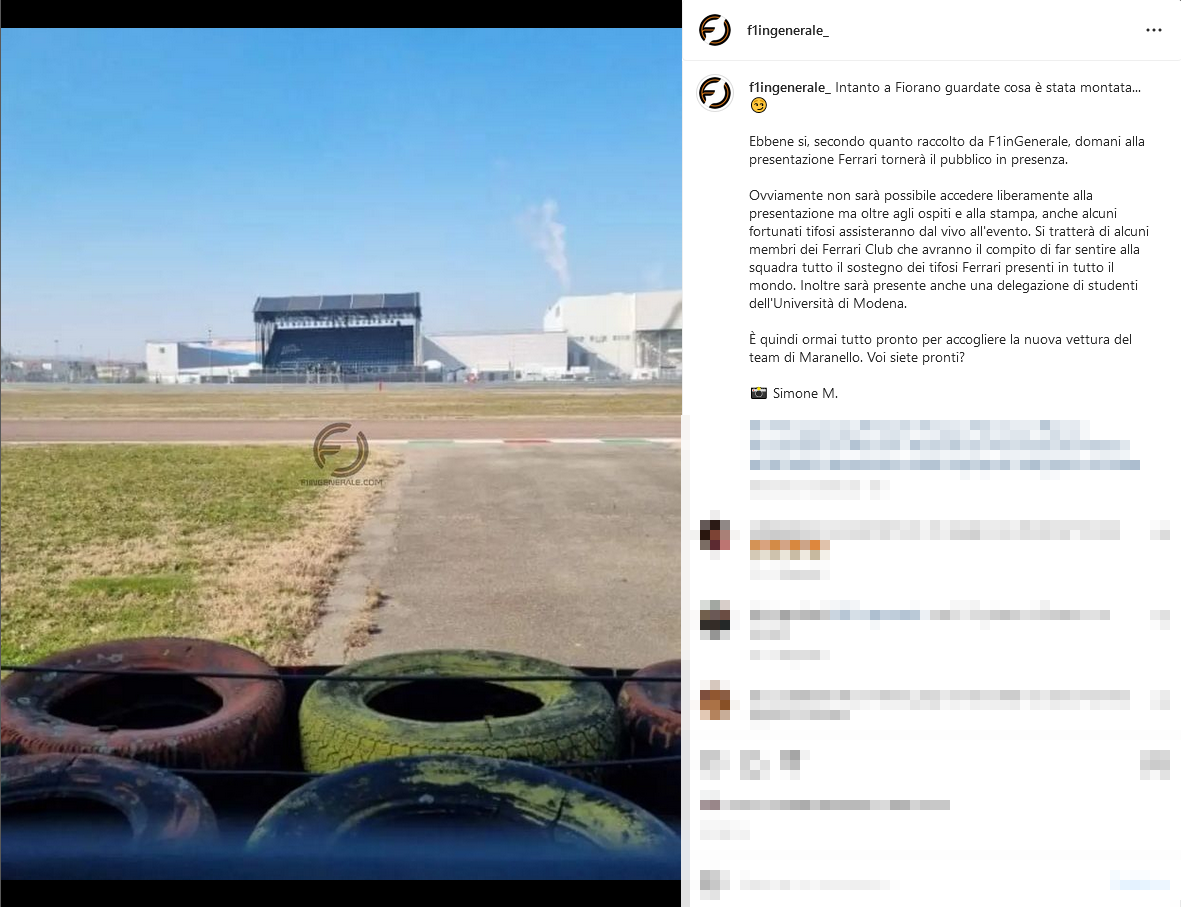Like the second comment with its heart

pos(1160,616)
